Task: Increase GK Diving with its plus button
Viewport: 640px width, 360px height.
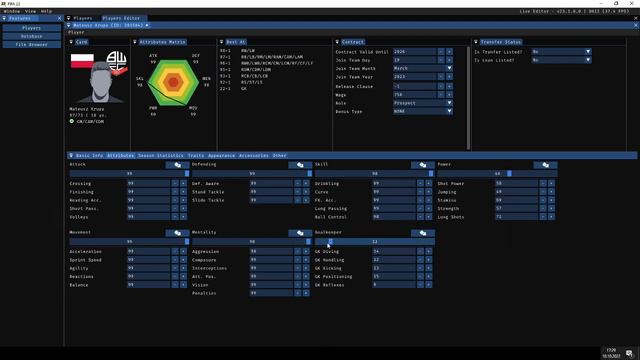Action: (429, 251)
